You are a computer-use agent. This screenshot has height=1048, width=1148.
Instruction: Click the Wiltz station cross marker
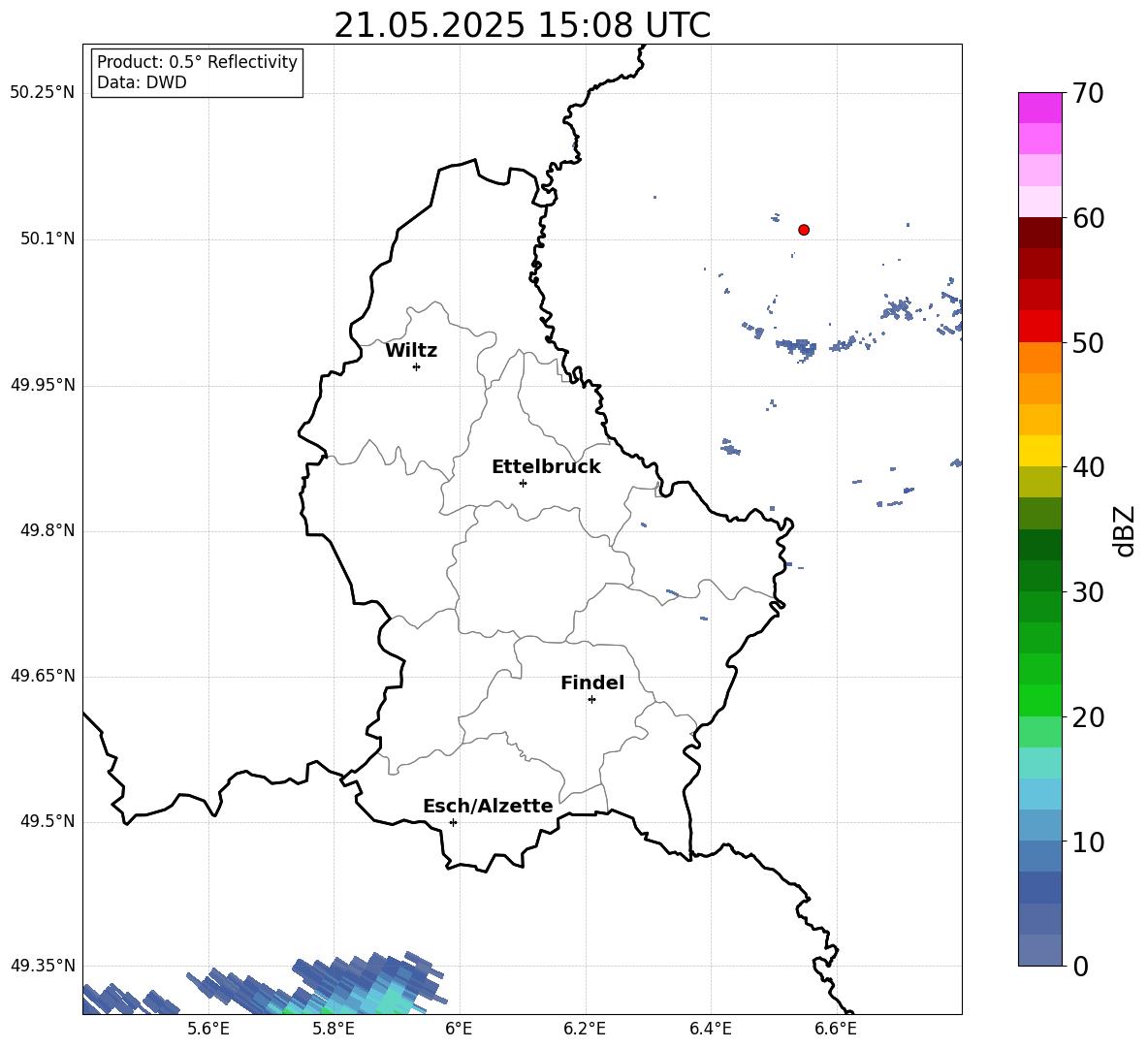tap(416, 366)
